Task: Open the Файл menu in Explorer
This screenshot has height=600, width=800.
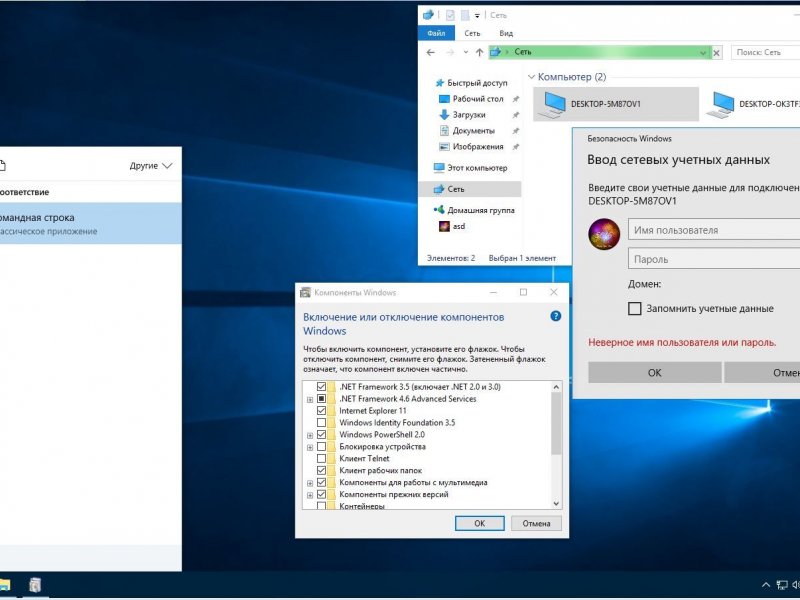Action: (436, 33)
